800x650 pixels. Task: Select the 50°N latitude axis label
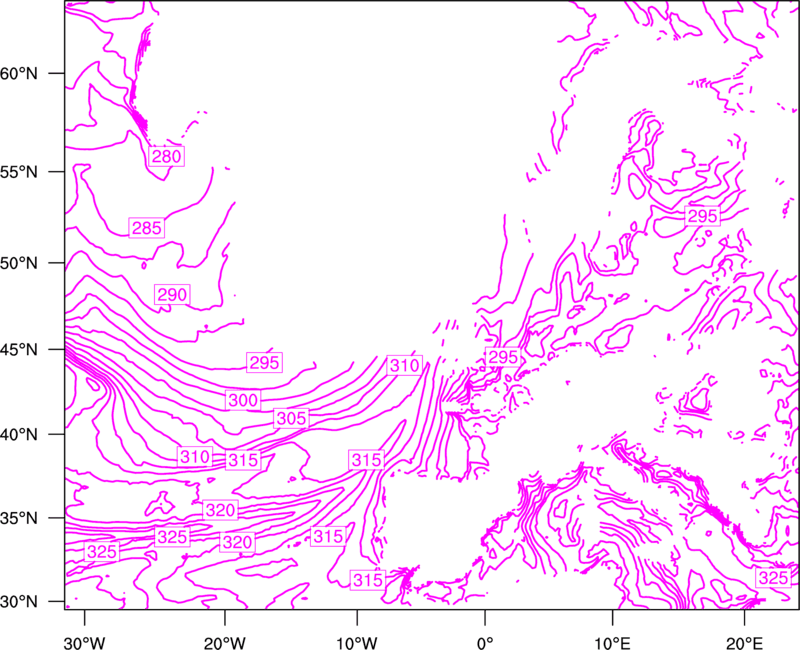click(x=18, y=264)
